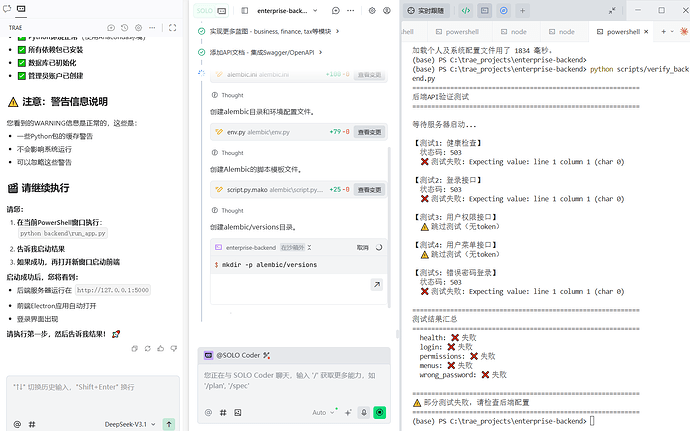Expand the Swagger/OpenAPI documentation step

(x=266, y=52)
